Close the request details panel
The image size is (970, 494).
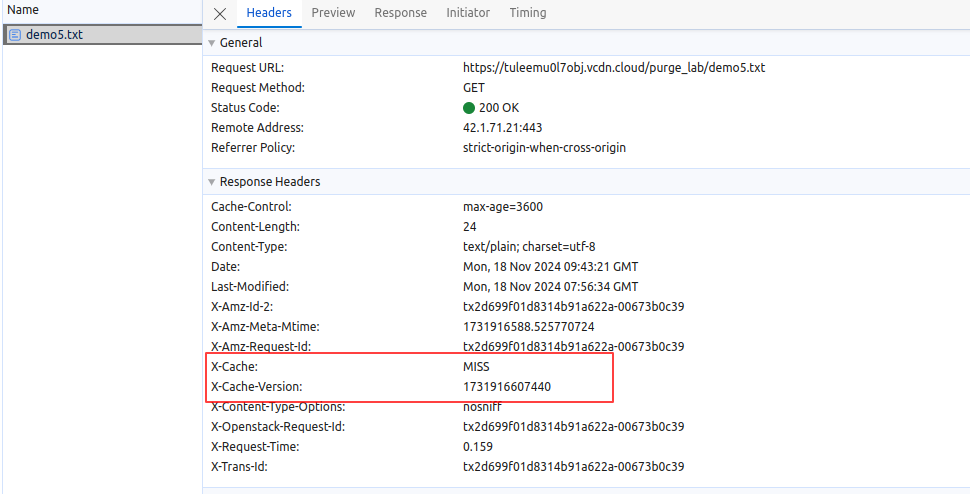coord(220,14)
